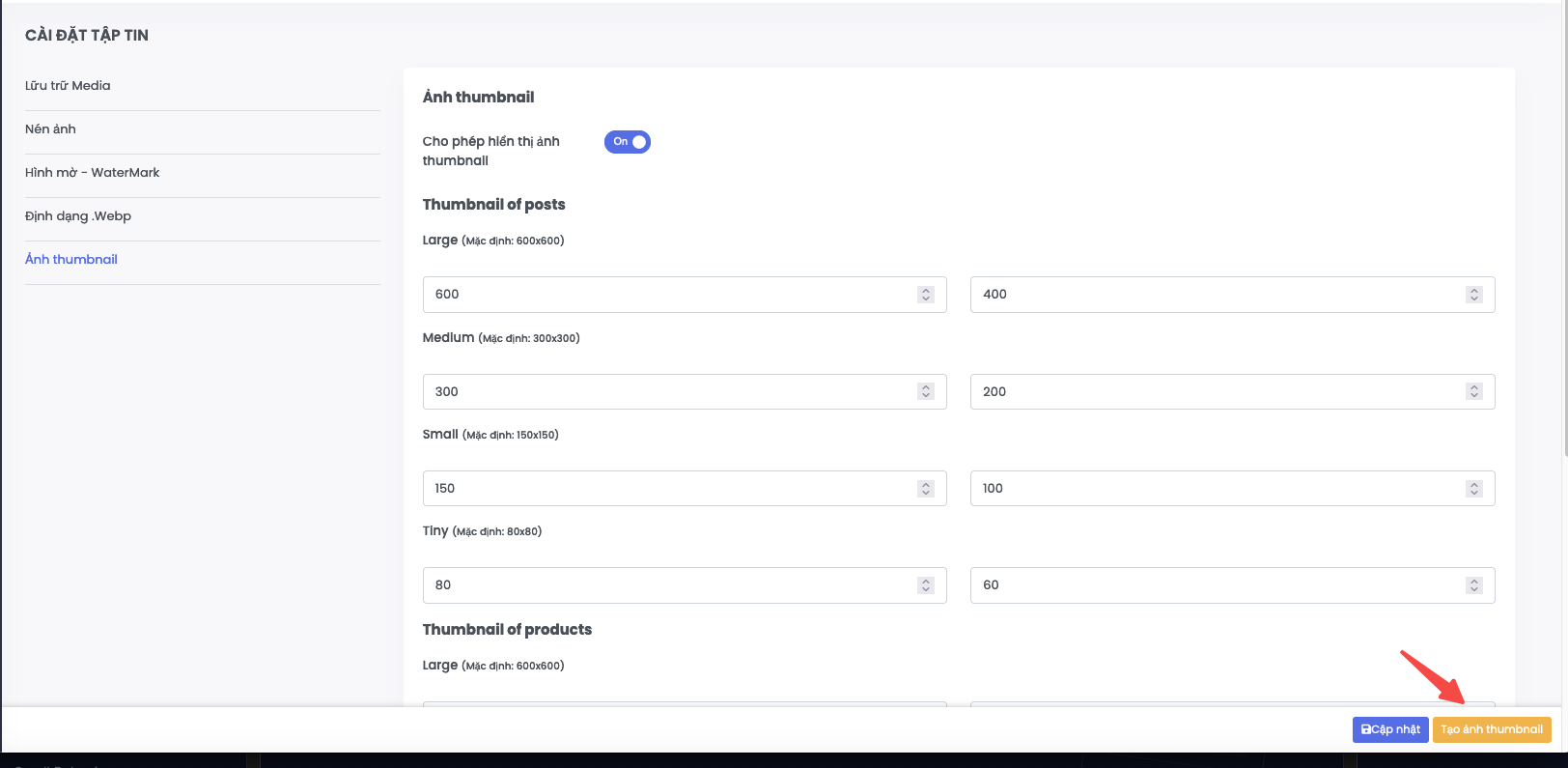Click the stepper arrows on the 600 field
This screenshot has height=768, width=1568.
click(x=926, y=295)
